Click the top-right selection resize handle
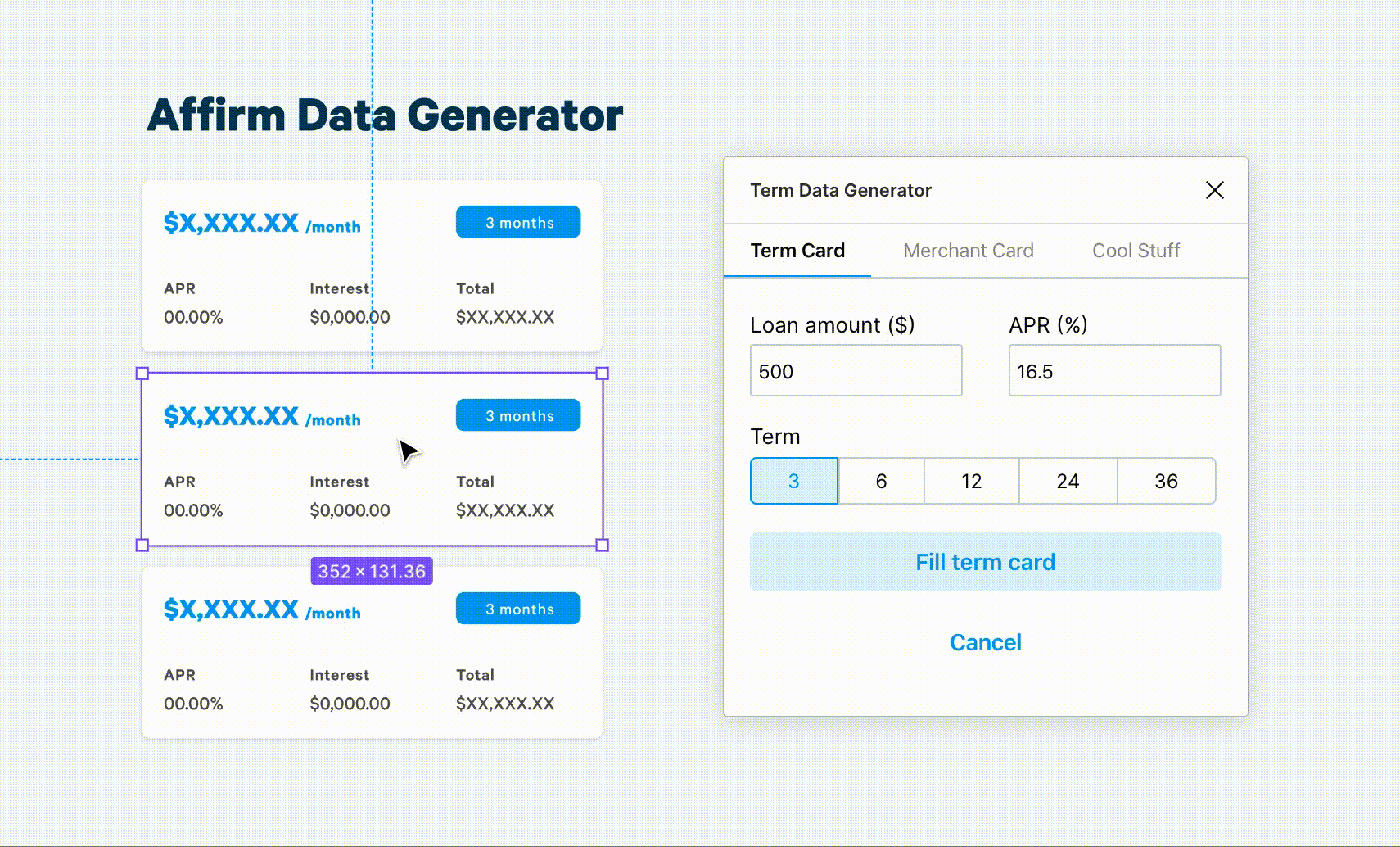Screen dimensions: 1400x847 pos(603,374)
